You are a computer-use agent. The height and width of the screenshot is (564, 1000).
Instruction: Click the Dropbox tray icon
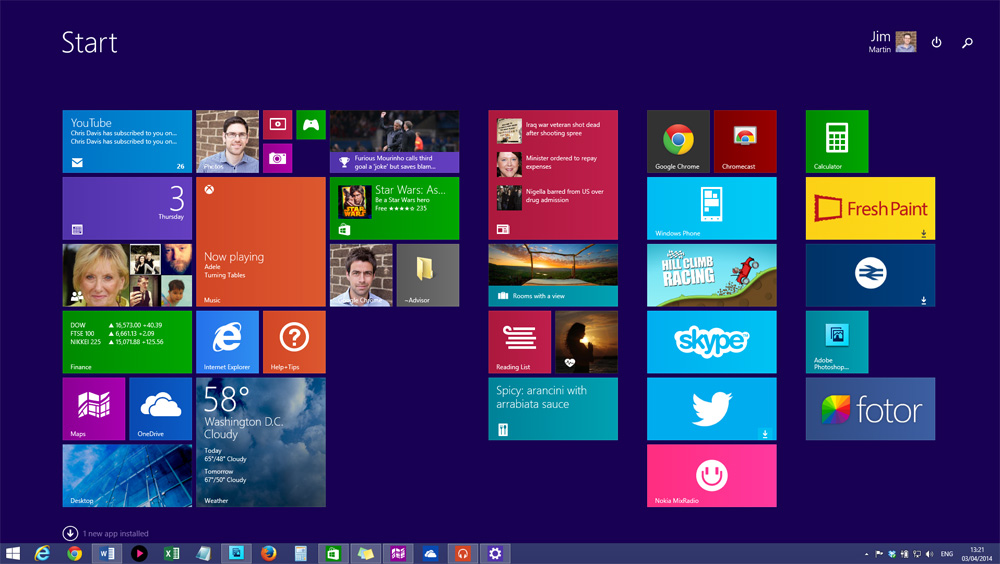pyautogui.click(x=892, y=554)
